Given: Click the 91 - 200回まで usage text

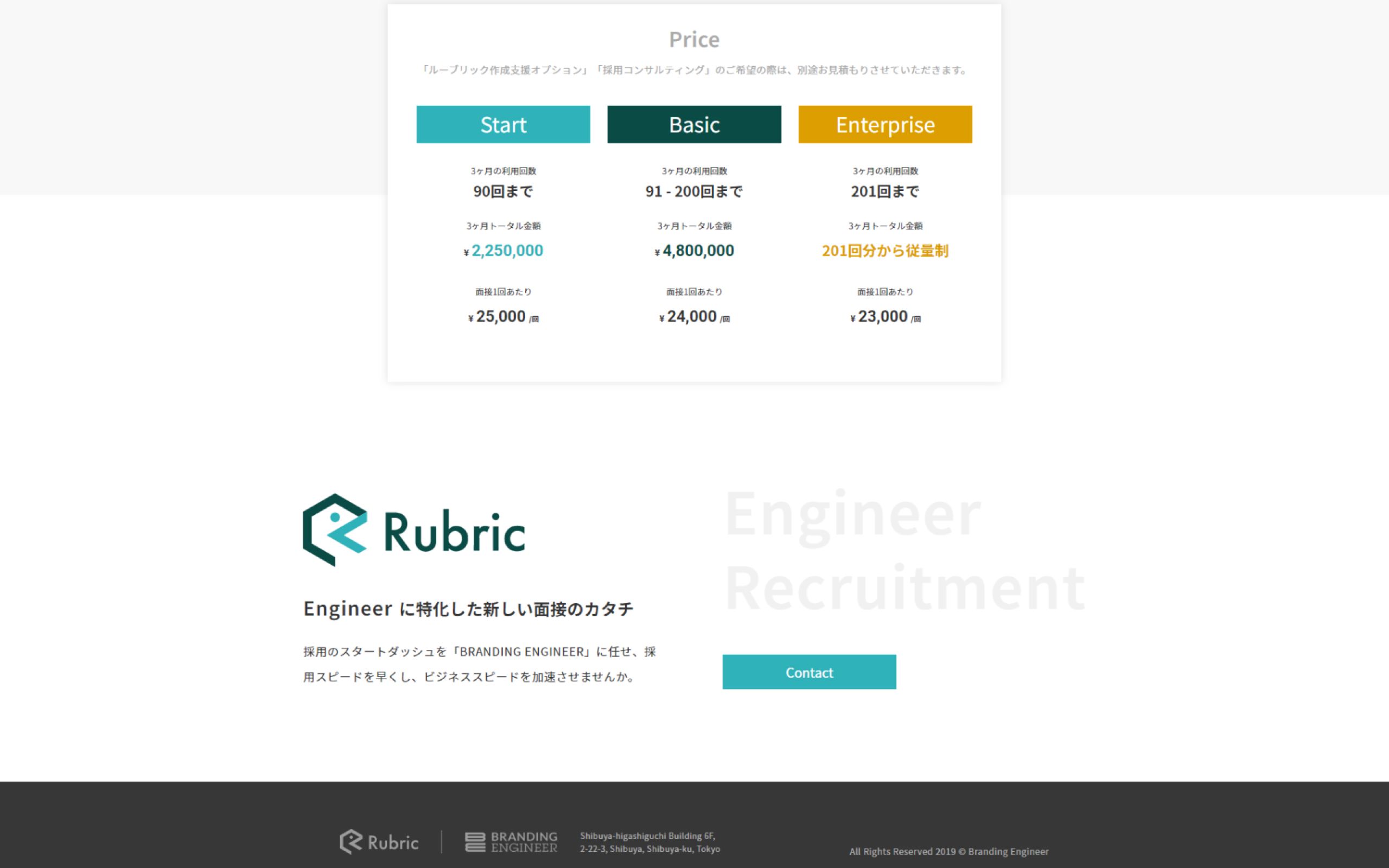Looking at the screenshot, I should click(694, 191).
